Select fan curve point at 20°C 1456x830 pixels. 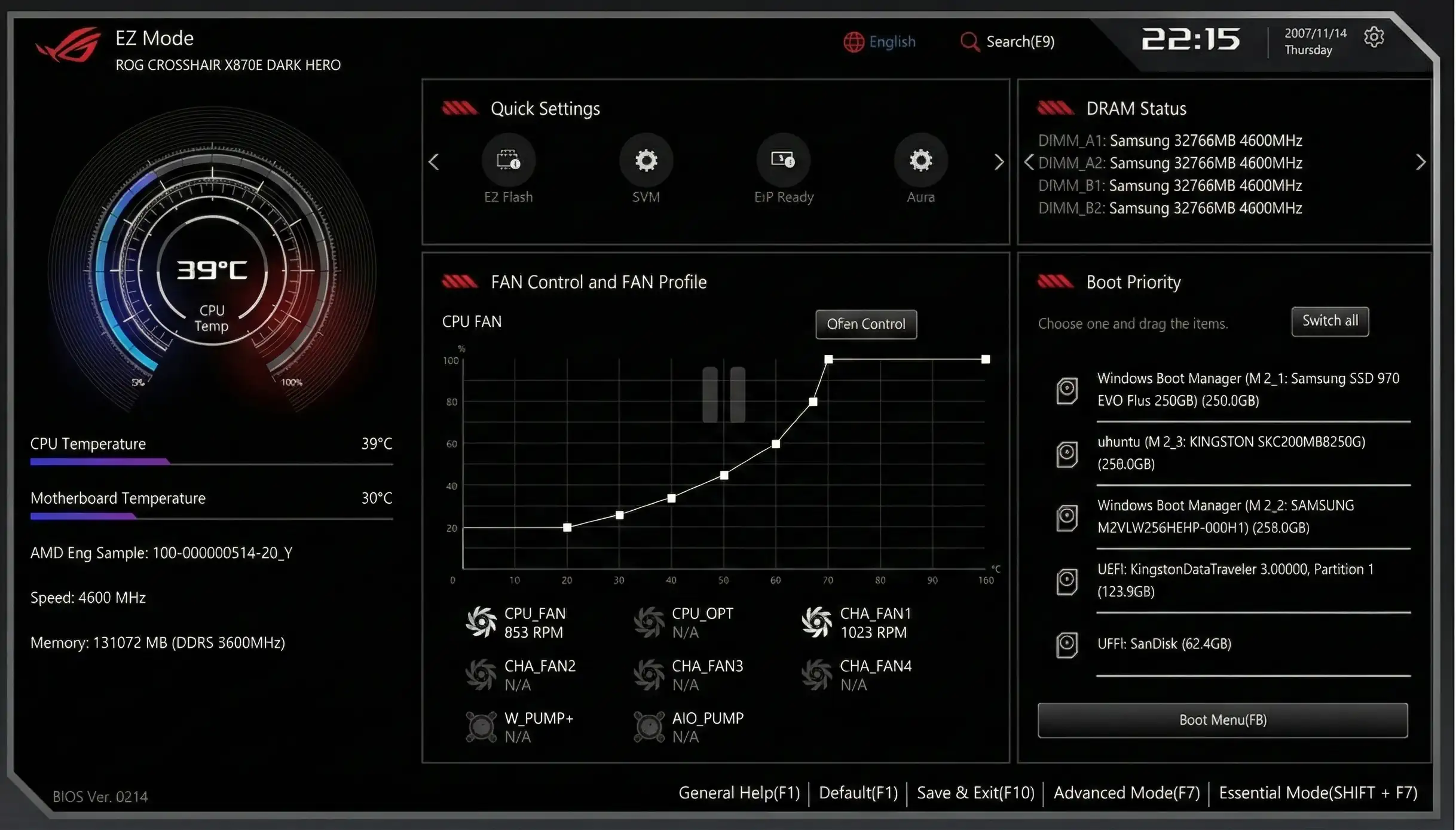pyautogui.click(x=567, y=528)
